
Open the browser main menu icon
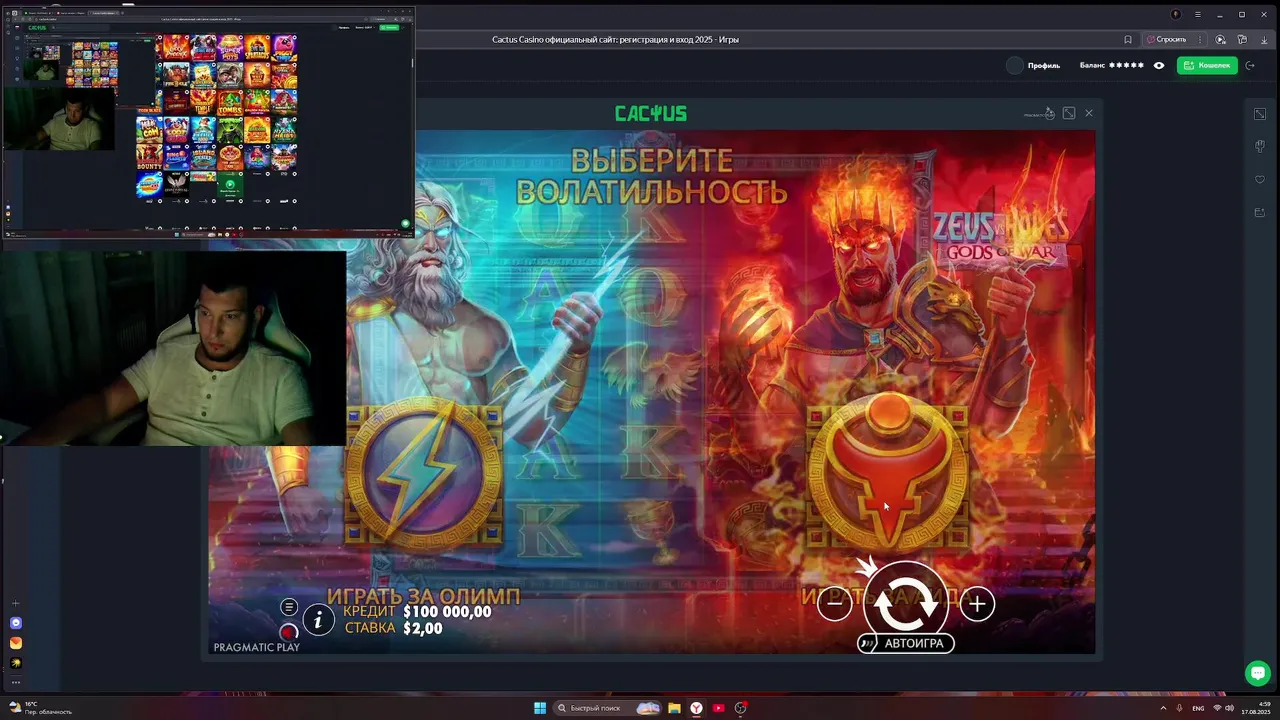tap(1197, 14)
